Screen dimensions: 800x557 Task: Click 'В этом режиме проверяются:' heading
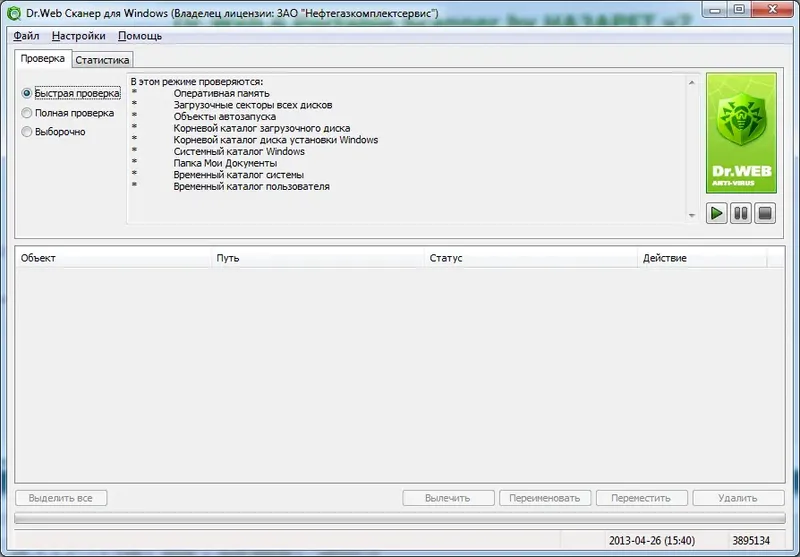point(197,82)
